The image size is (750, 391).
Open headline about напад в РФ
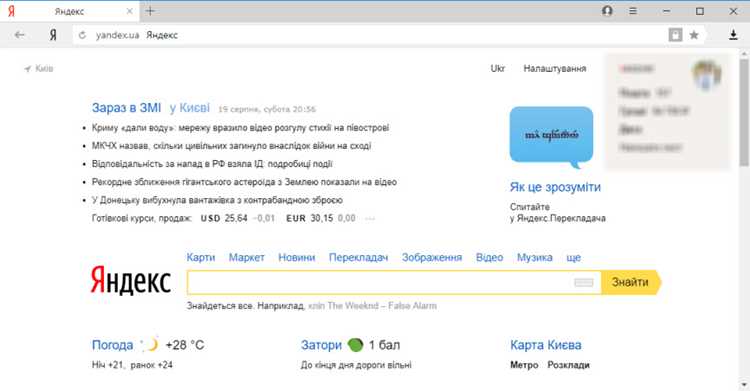[212, 164]
